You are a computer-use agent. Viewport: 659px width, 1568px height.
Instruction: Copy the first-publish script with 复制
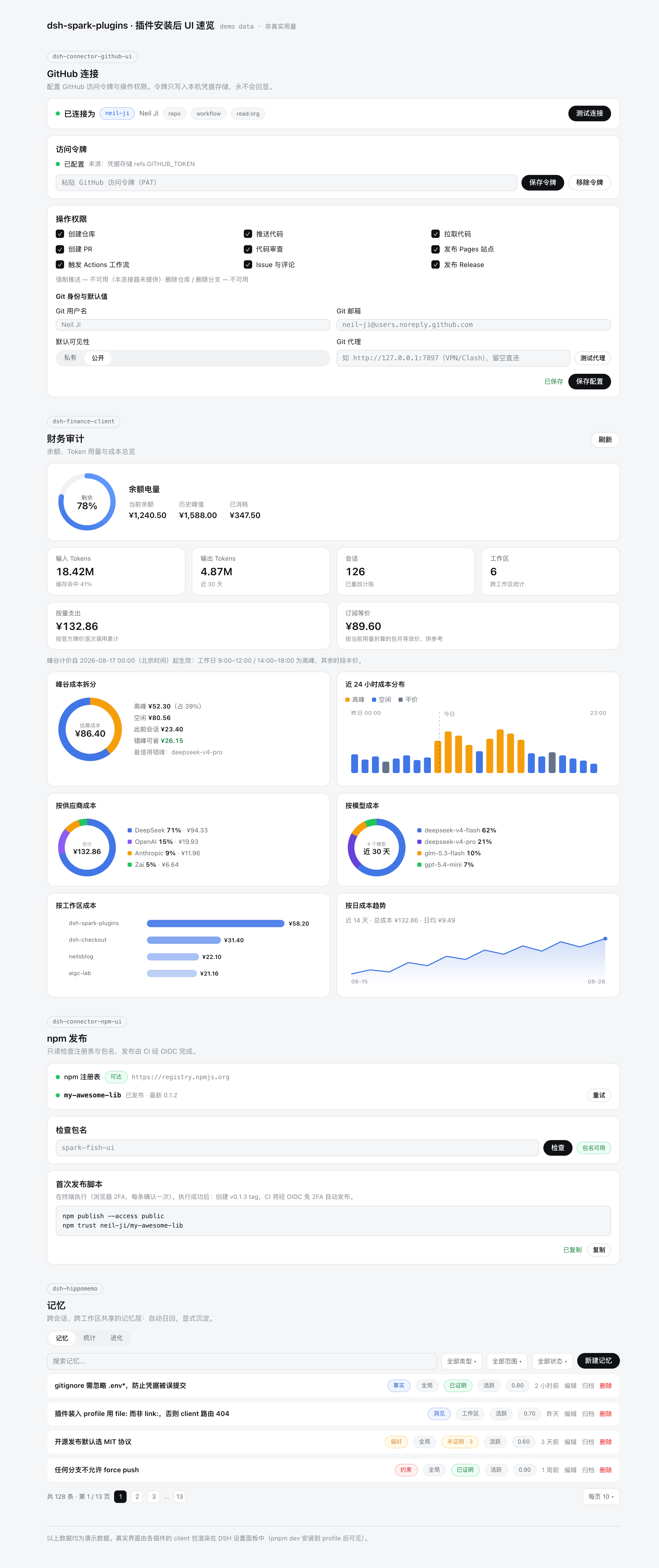click(599, 1250)
